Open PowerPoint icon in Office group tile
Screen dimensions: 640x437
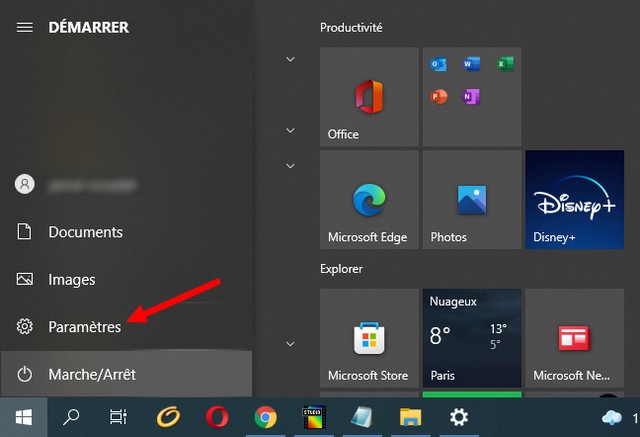438,97
